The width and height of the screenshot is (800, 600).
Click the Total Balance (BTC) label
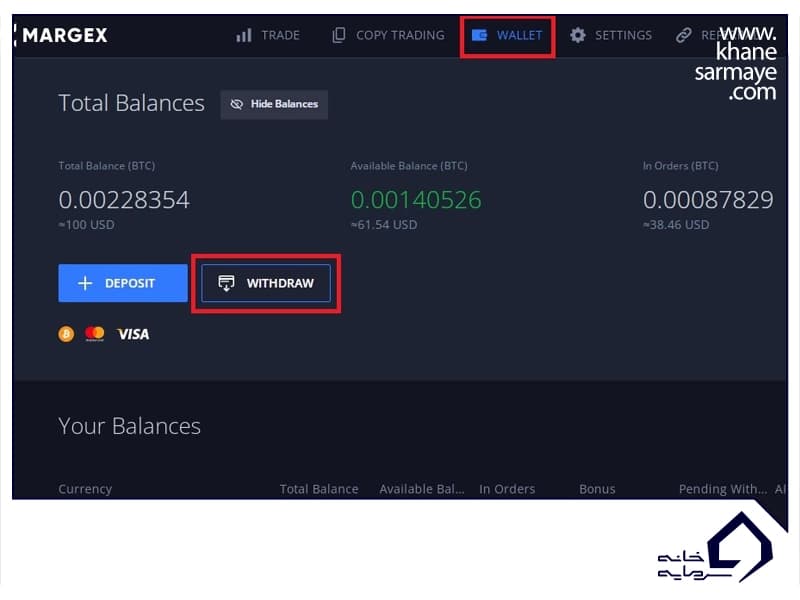tap(107, 166)
